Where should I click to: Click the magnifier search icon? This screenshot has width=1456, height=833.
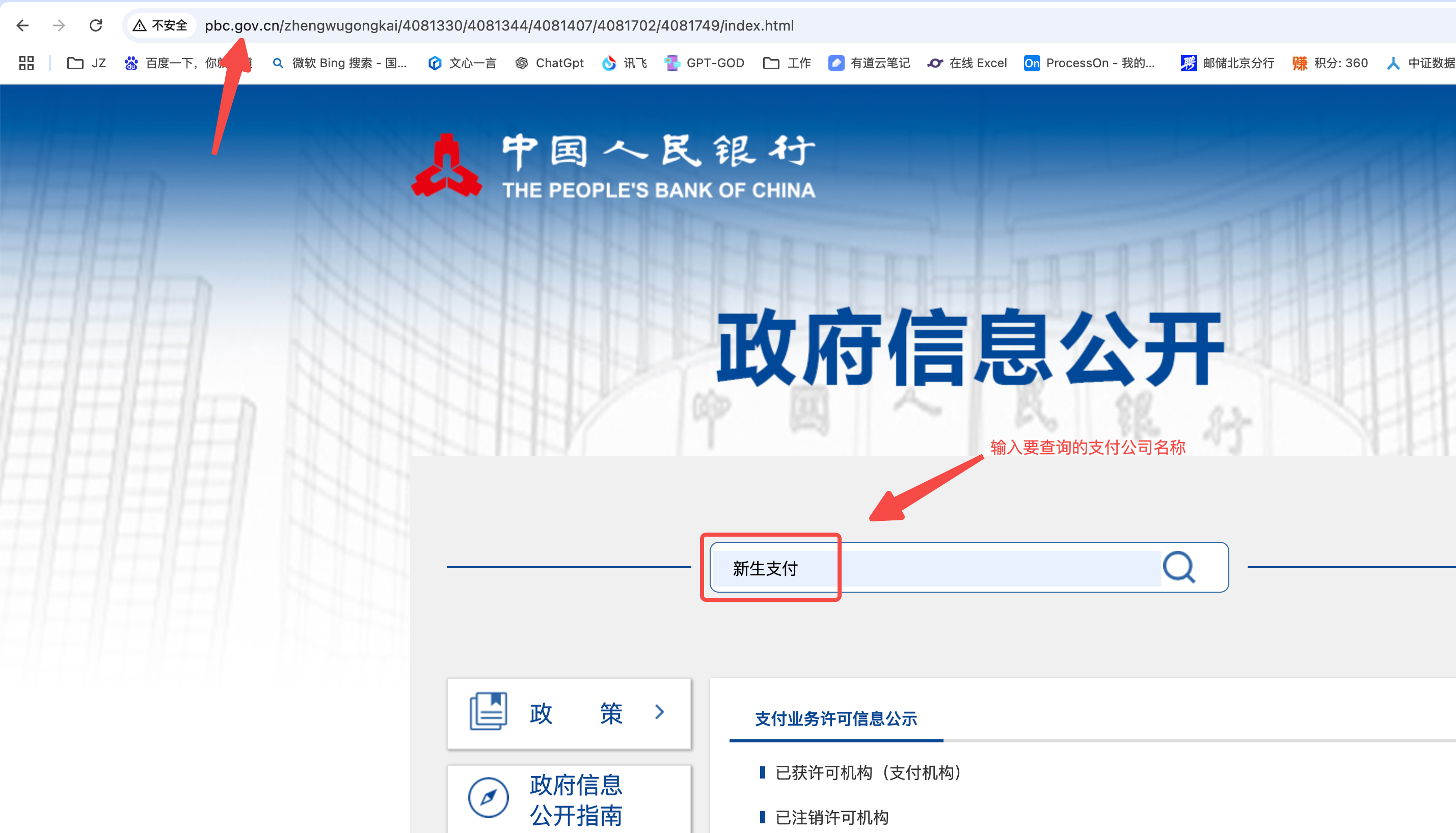coord(1179,567)
